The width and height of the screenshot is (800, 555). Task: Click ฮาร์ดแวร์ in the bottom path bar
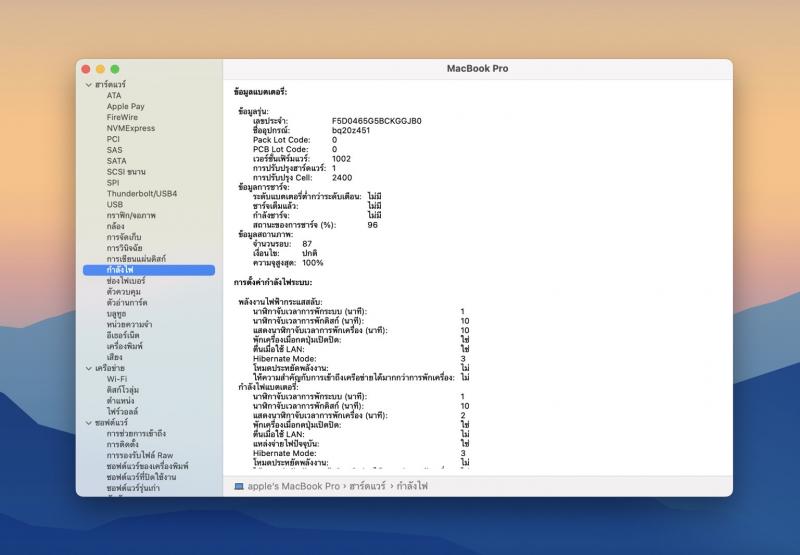pyautogui.click(x=367, y=486)
